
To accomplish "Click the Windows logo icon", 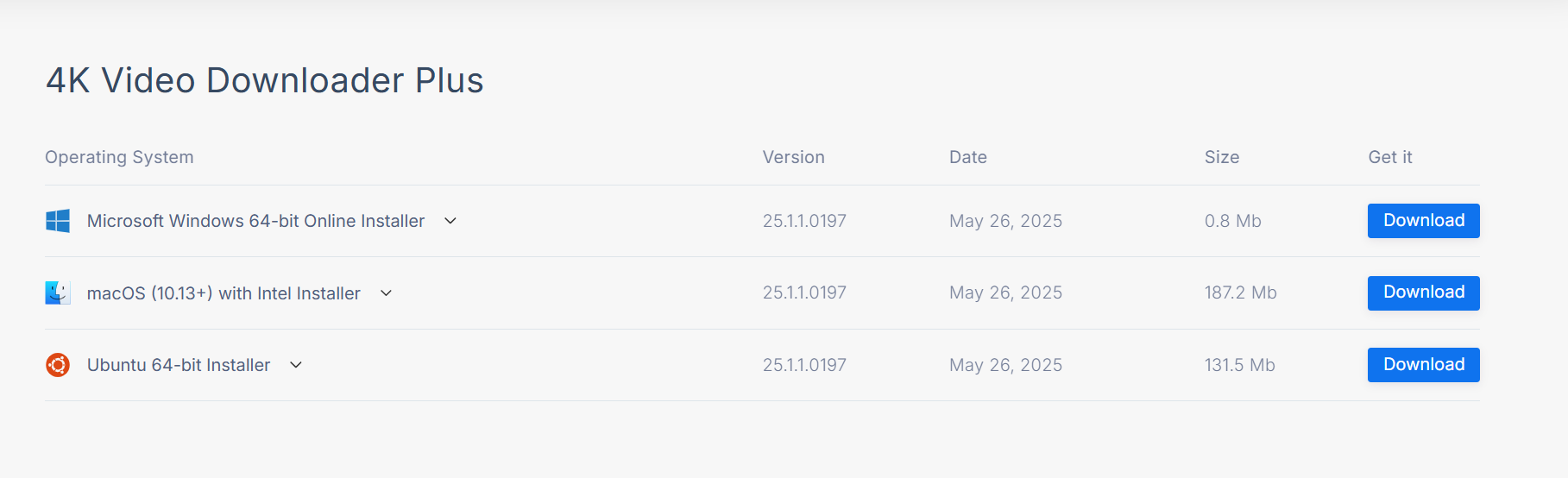I will coord(58,221).
